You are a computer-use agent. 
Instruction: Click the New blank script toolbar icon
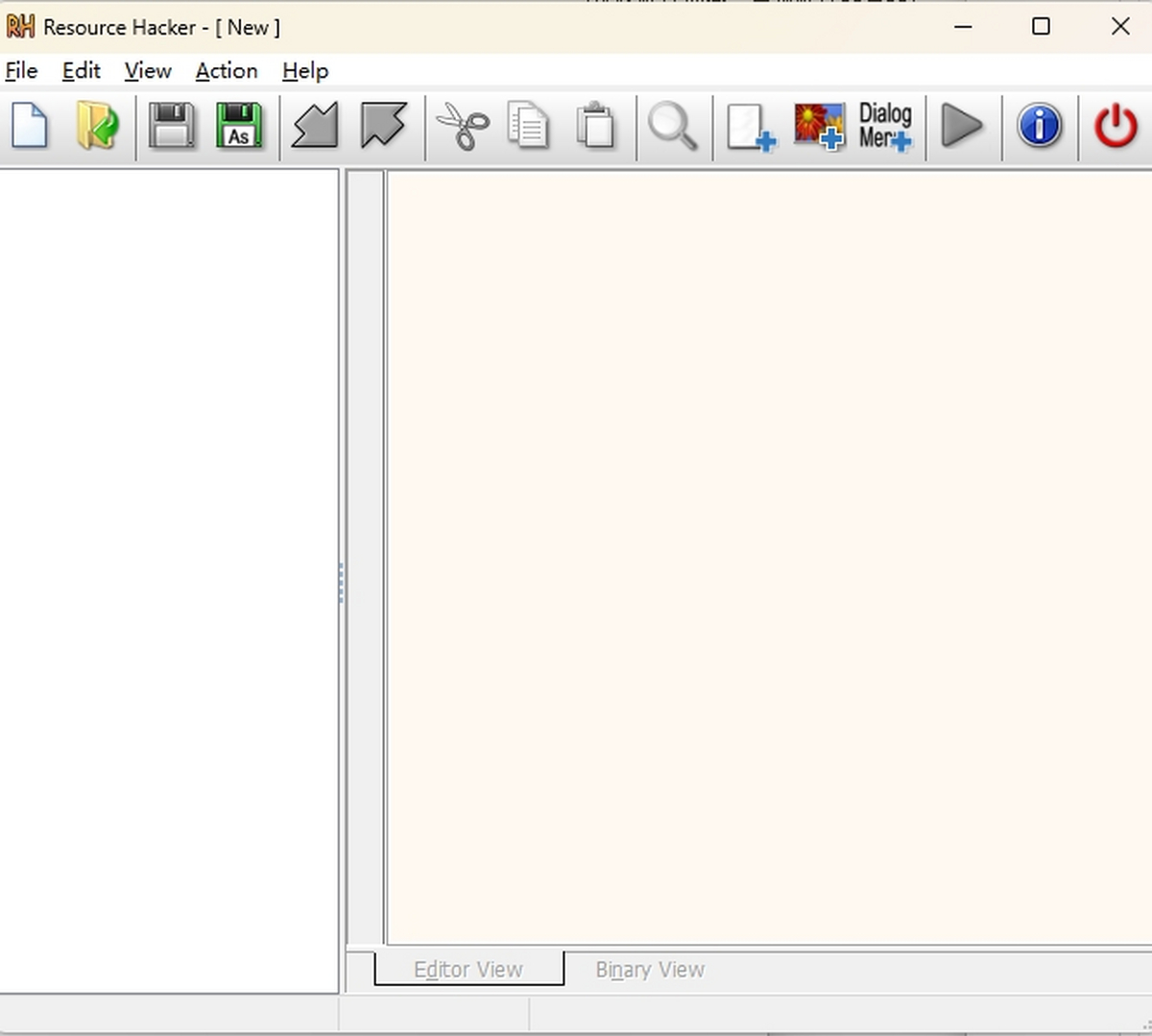point(30,126)
